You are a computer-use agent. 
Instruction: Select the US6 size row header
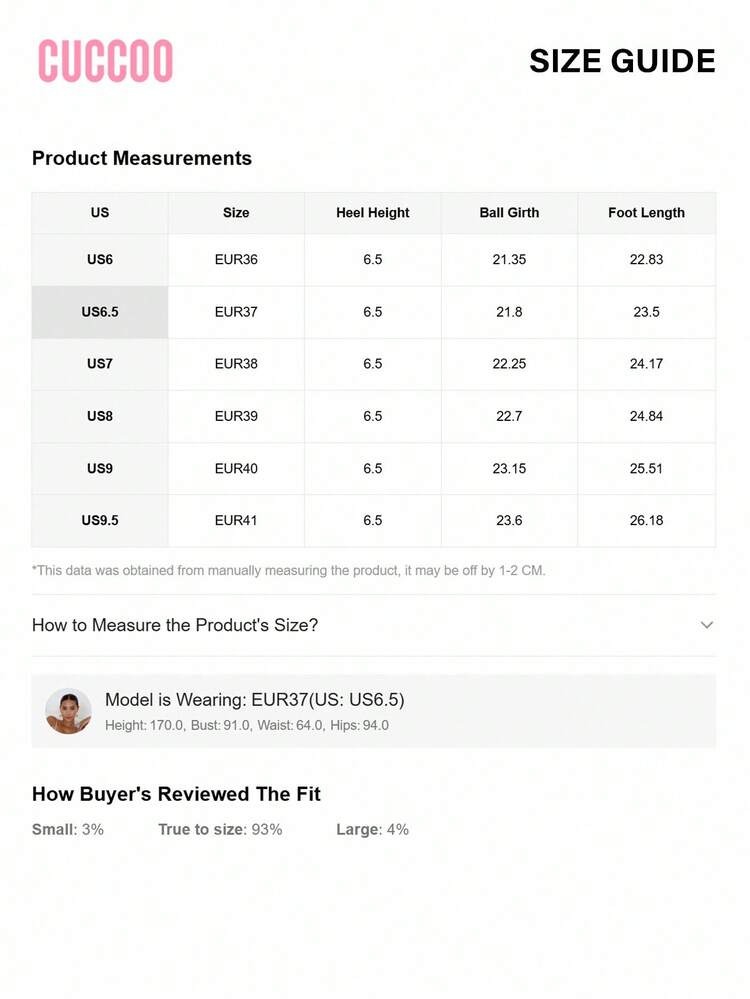[100, 260]
